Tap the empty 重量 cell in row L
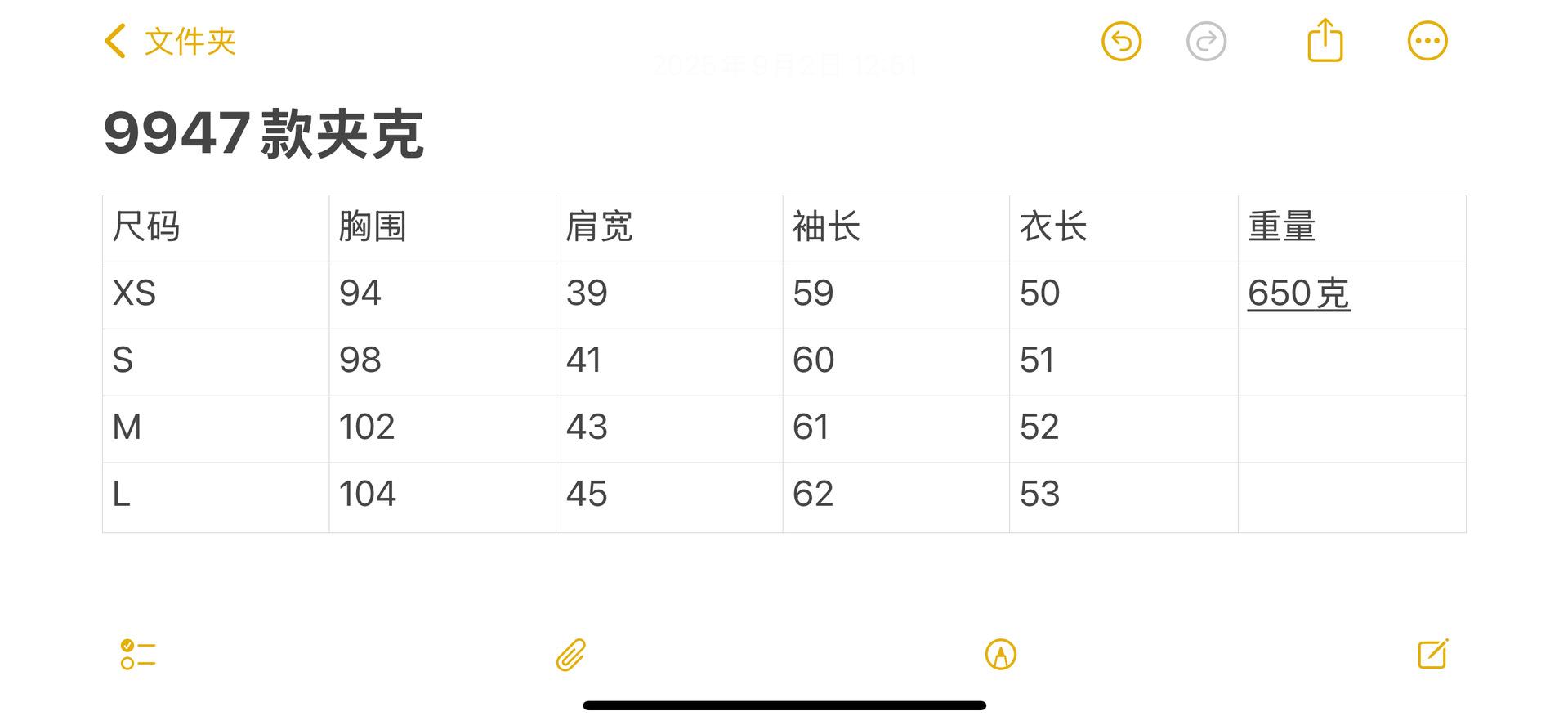Viewport: 1568px width, 725px height. pyautogui.click(x=1351, y=497)
